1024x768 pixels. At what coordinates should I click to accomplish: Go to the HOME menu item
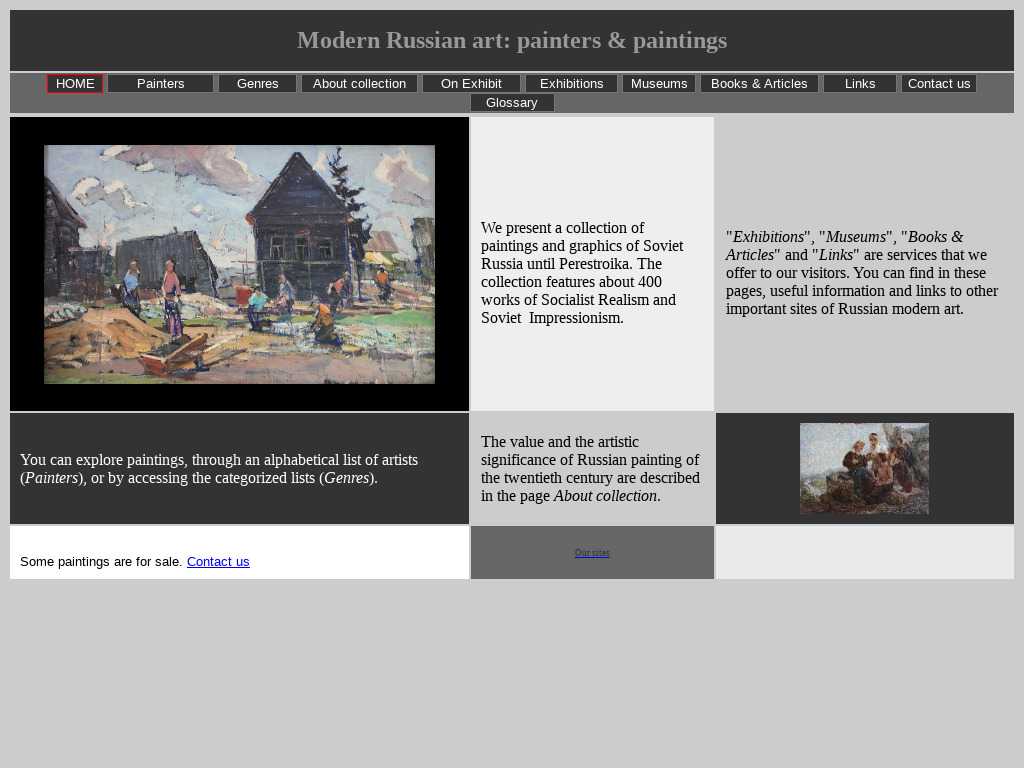[x=75, y=84]
